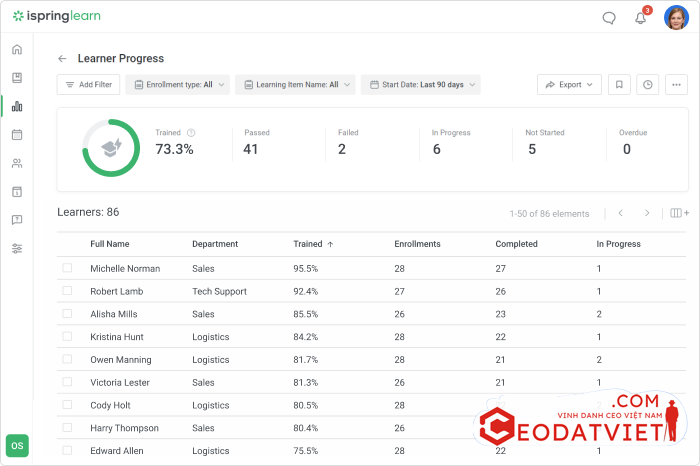This screenshot has height=466, width=700.
Task: Click the Not Started value 5
Action: (532, 149)
